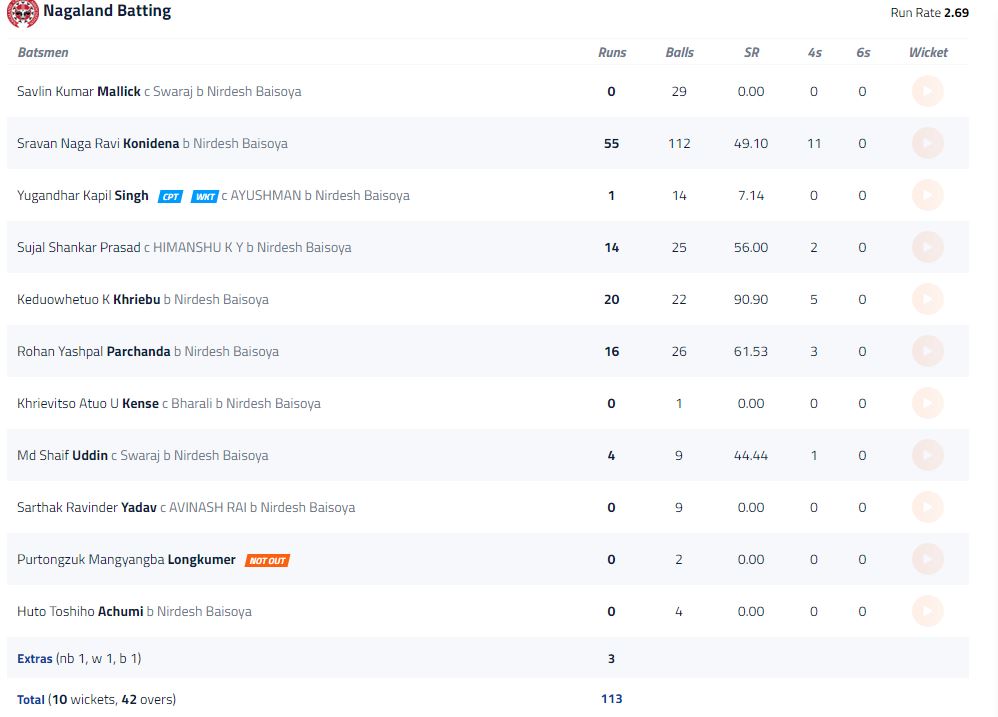Play Sarthak Yadav wicket video
The height and width of the screenshot is (717, 998).
pos(927,507)
